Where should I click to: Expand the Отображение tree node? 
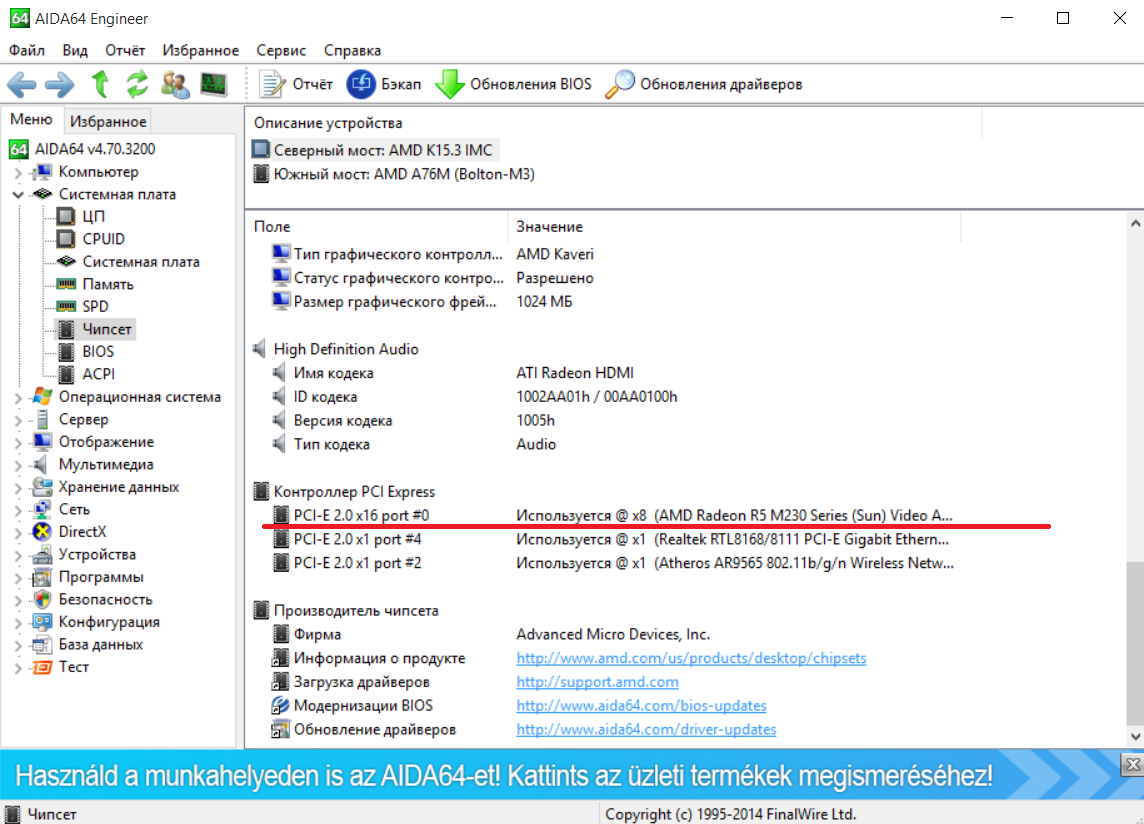pyautogui.click(x=18, y=443)
